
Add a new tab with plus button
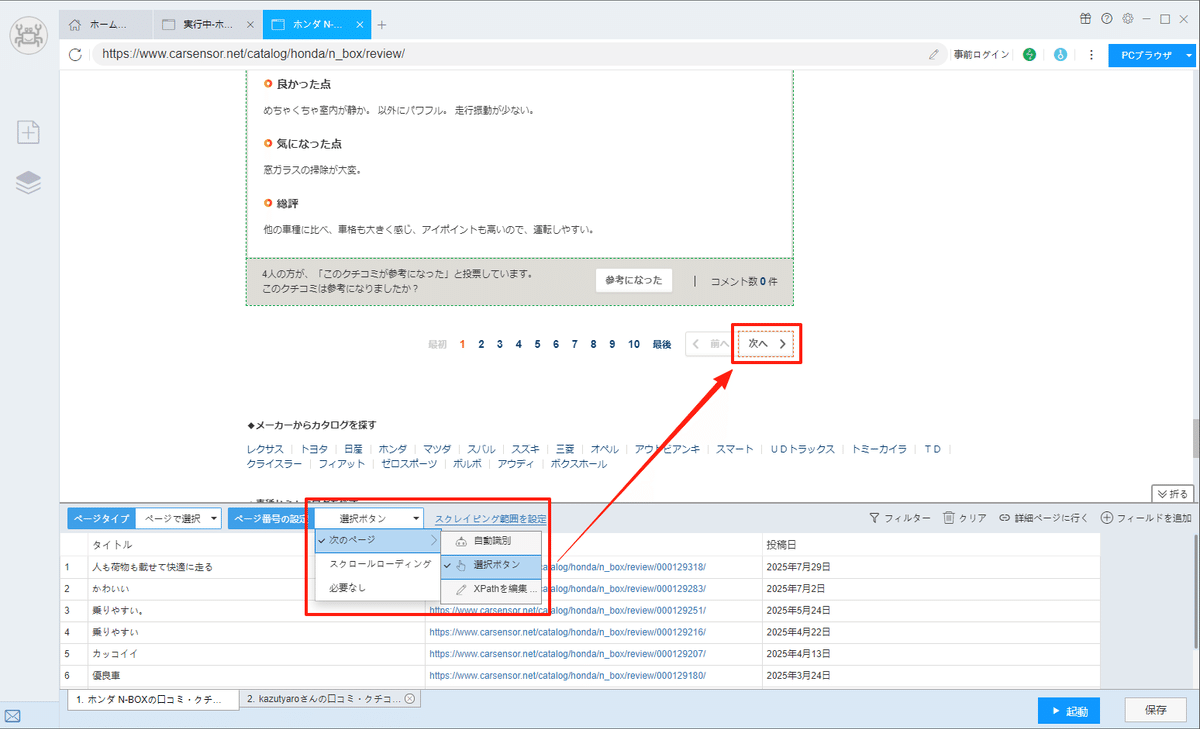coord(381,24)
